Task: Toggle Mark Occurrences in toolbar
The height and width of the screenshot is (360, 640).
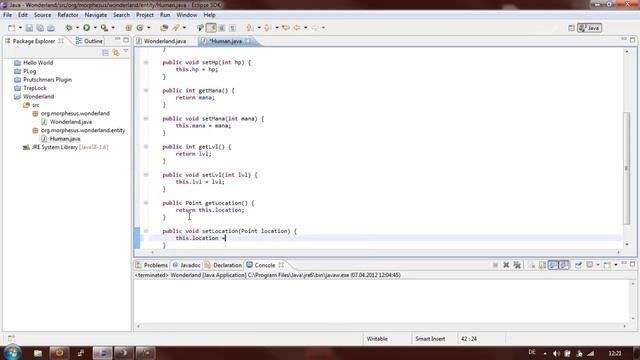Action: click(211, 28)
